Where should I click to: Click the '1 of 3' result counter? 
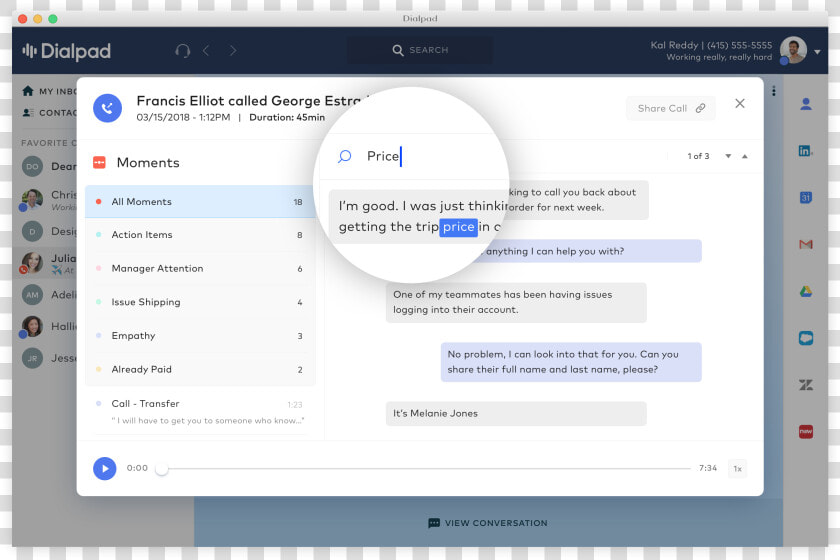698,156
